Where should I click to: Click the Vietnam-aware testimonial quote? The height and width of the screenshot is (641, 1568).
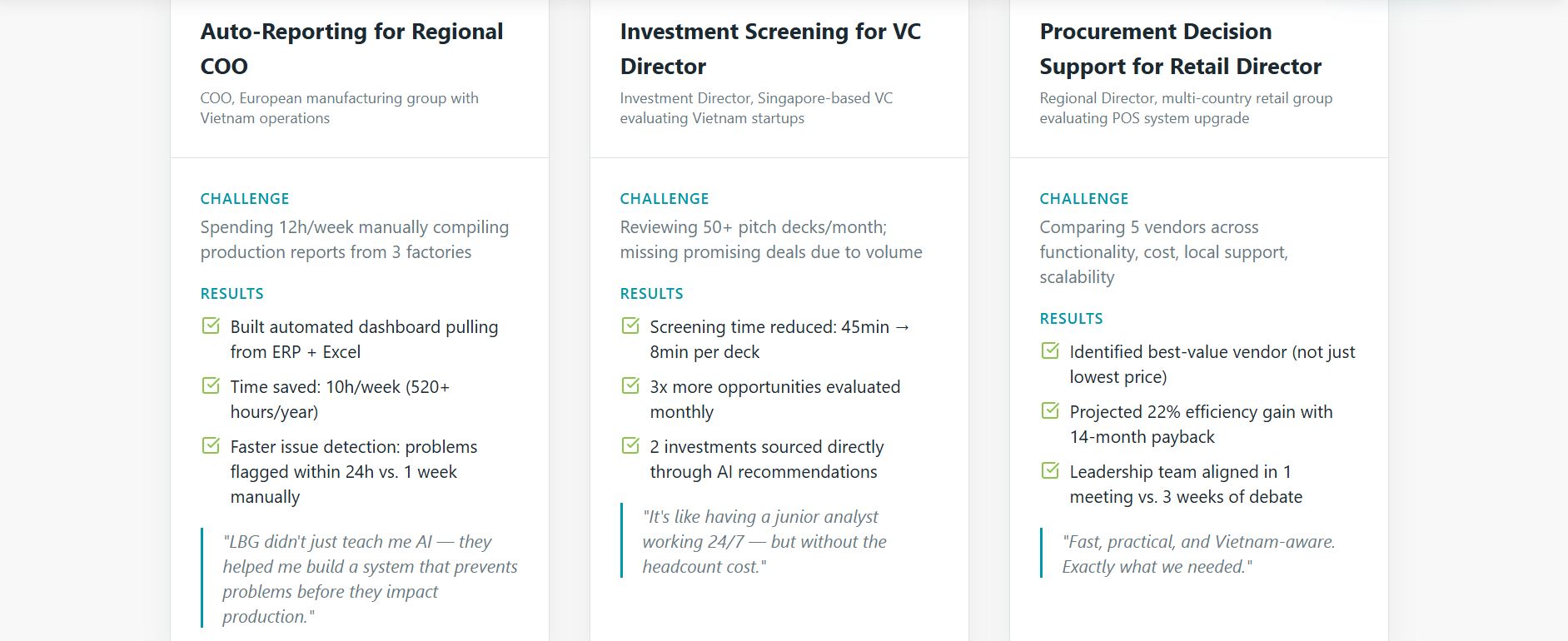(1197, 554)
